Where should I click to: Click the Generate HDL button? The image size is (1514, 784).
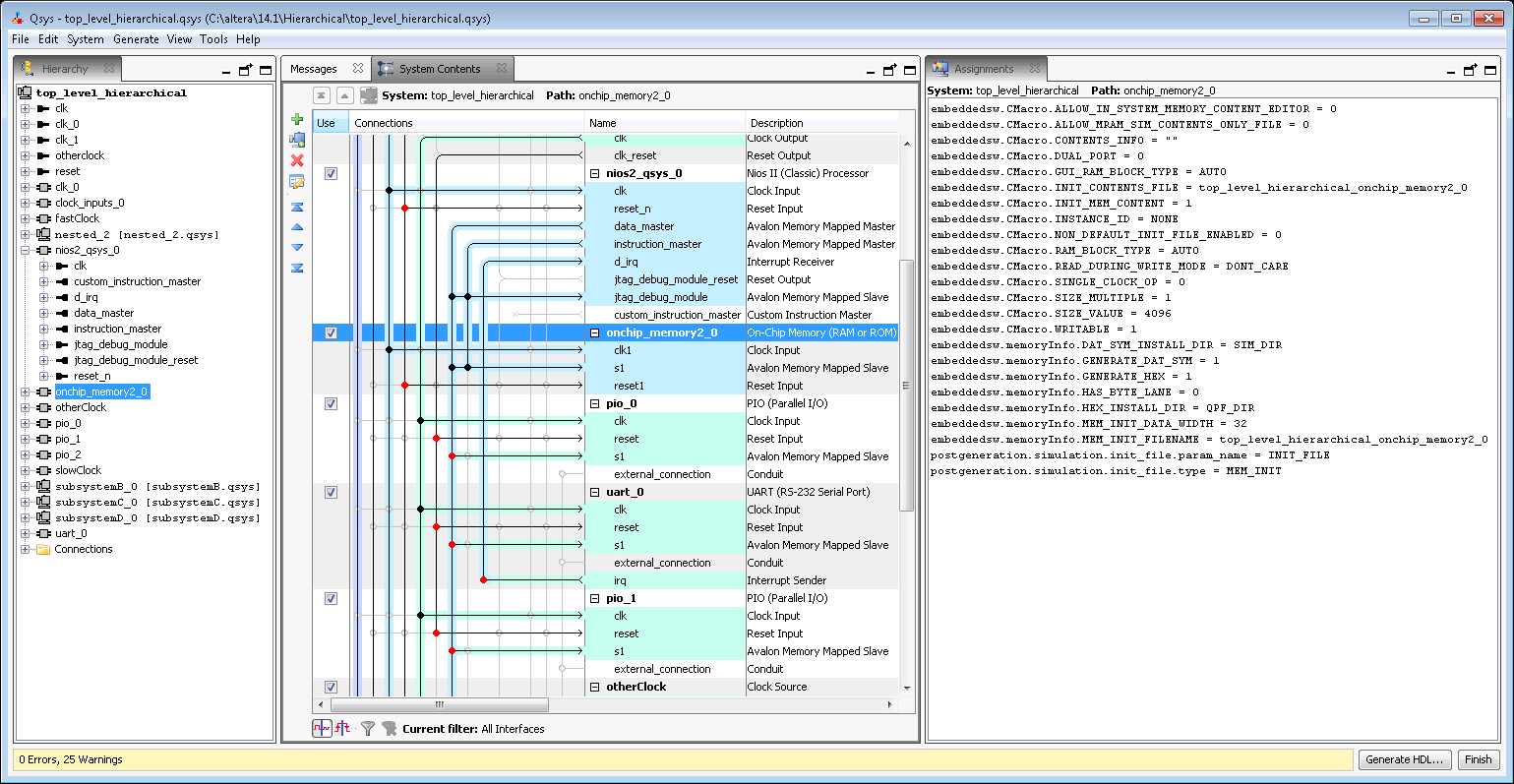click(1404, 759)
